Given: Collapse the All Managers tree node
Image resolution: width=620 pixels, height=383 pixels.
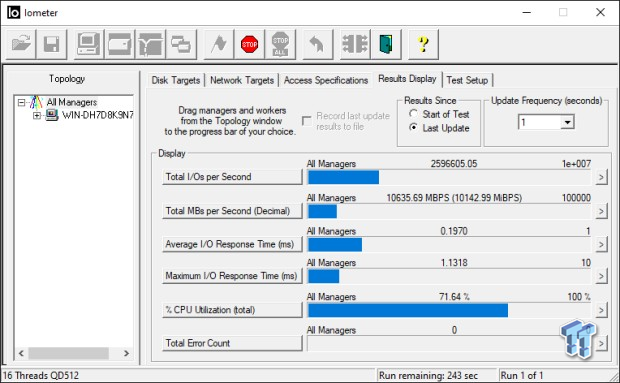Looking at the screenshot, I should [21, 103].
